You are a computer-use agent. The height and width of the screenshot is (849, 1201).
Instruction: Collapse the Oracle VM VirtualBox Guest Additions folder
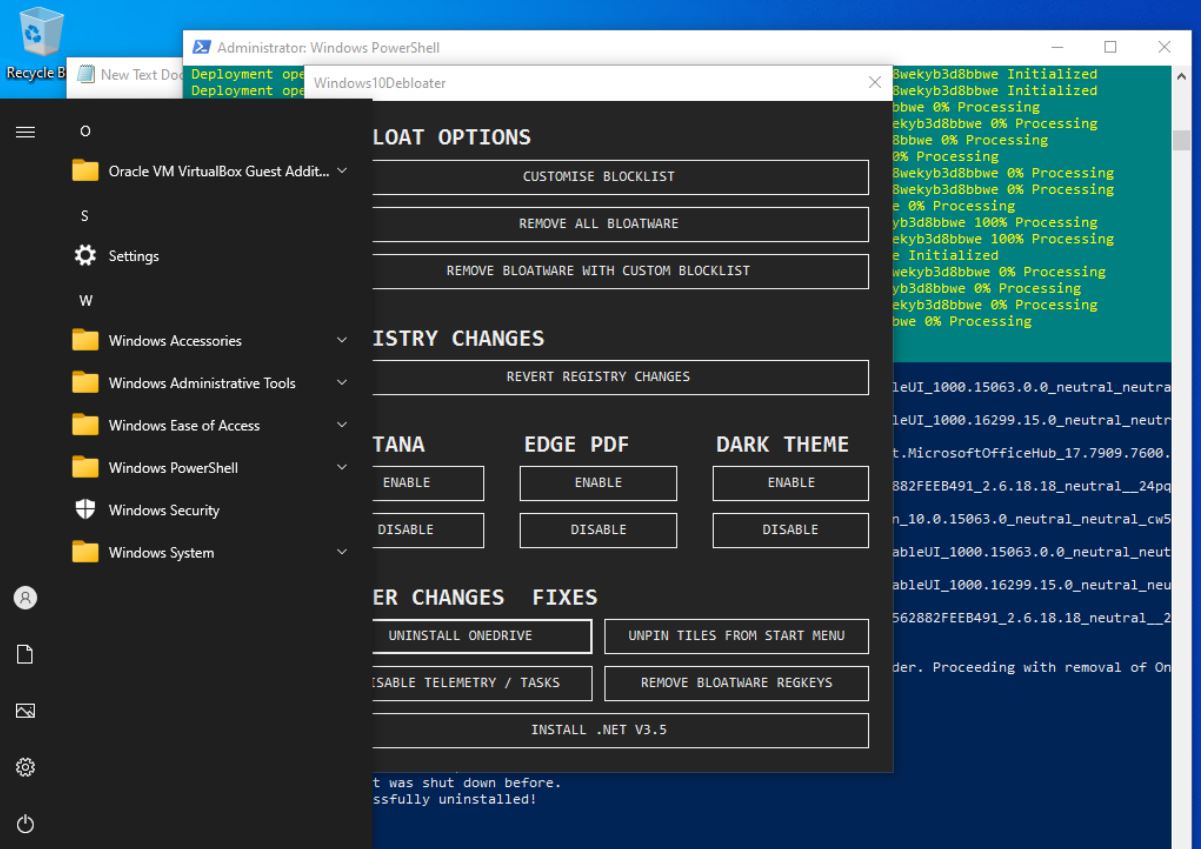click(343, 172)
